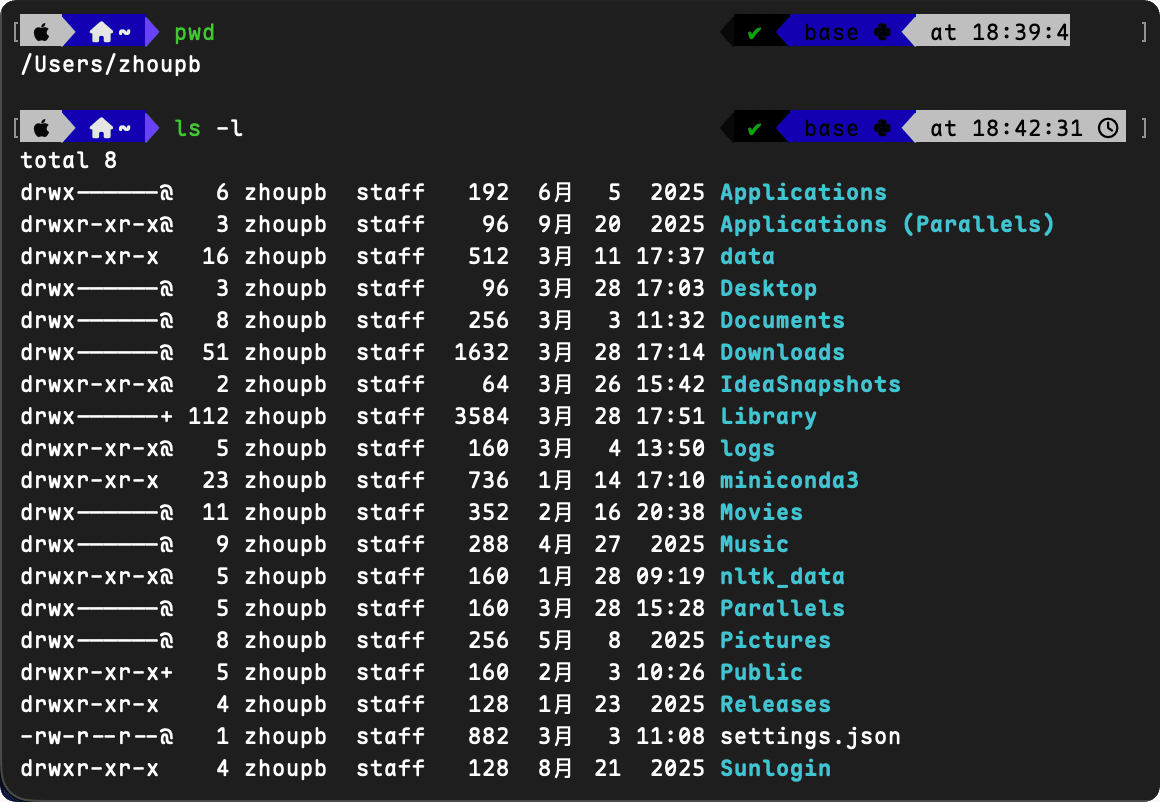Click the settings.json file name
The width and height of the screenshot is (1160, 802).
click(810, 736)
